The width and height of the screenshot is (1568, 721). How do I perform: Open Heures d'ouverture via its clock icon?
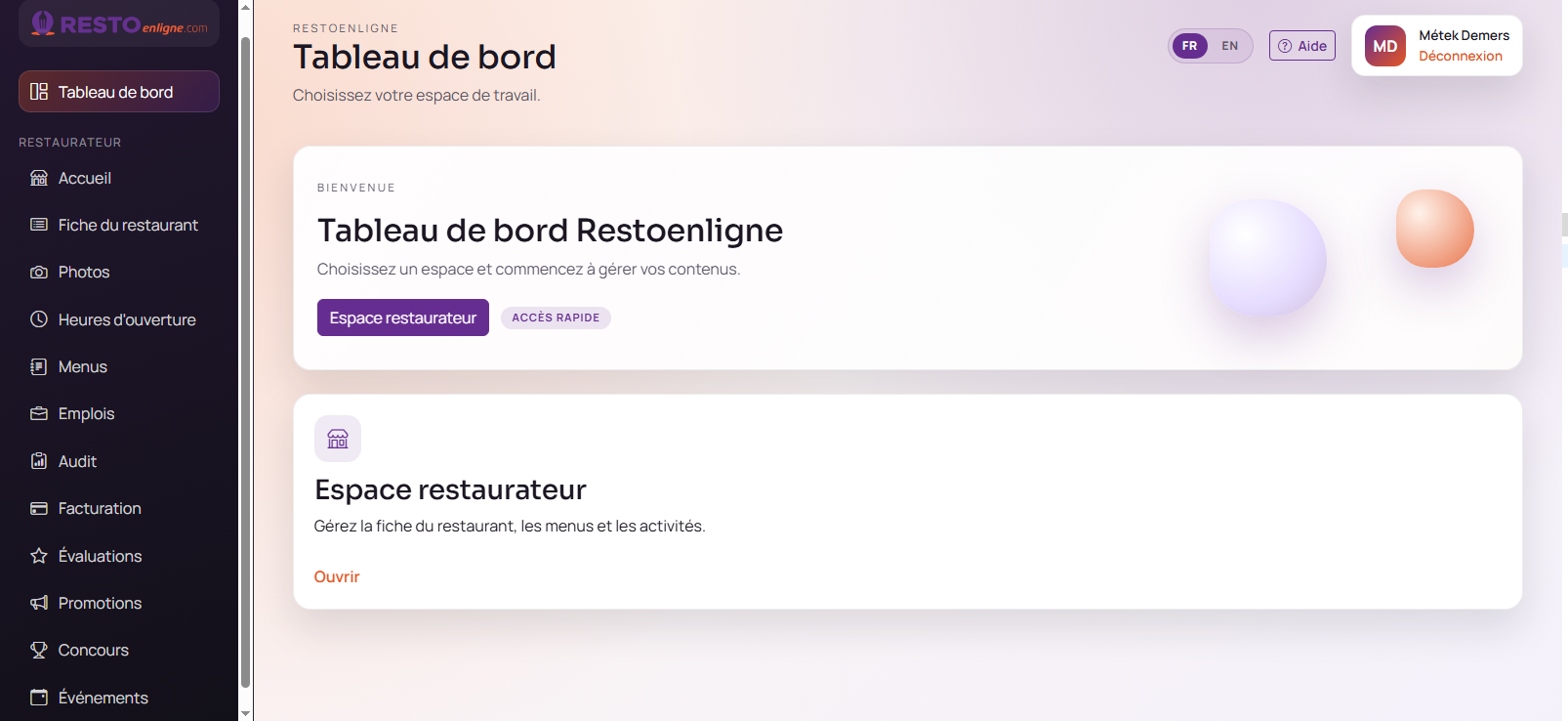click(38, 319)
